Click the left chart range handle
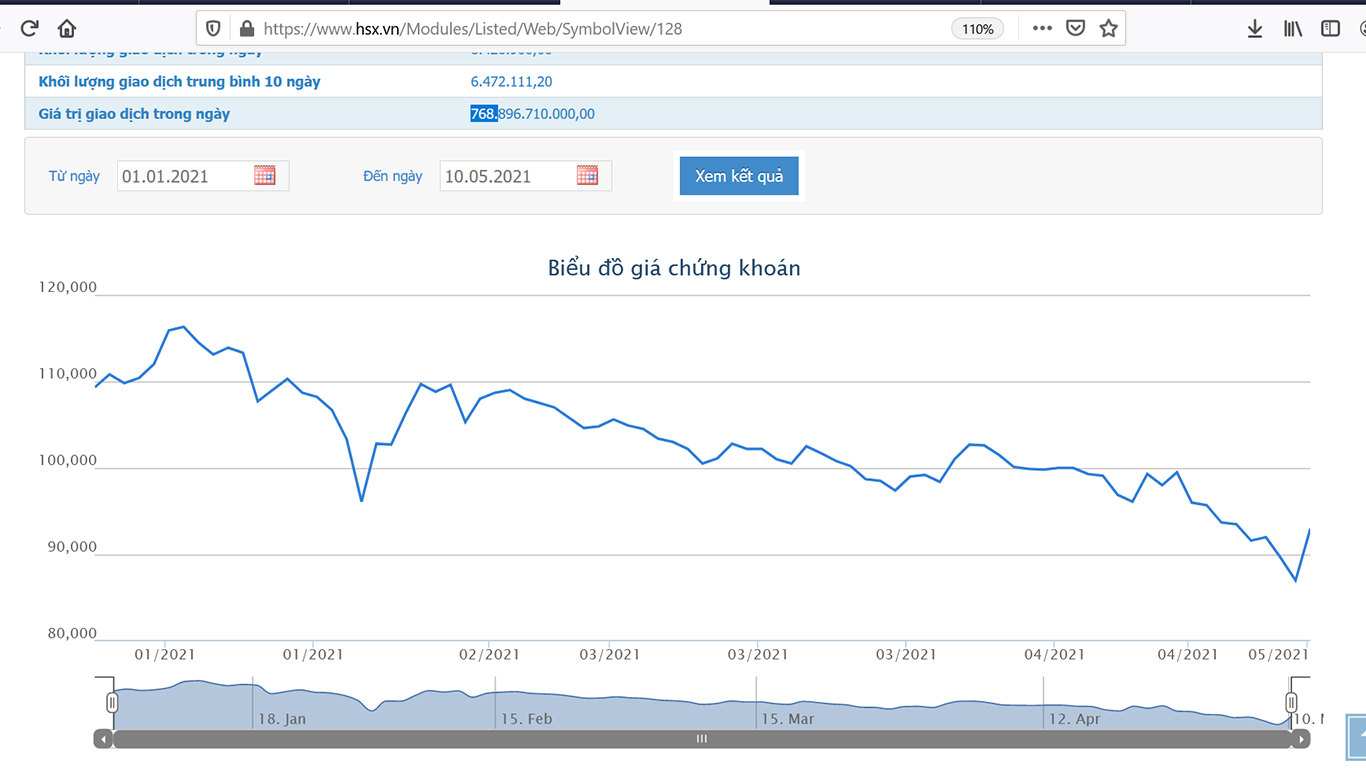This screenshot has width=1366, height=768. (x=112, y=703)
